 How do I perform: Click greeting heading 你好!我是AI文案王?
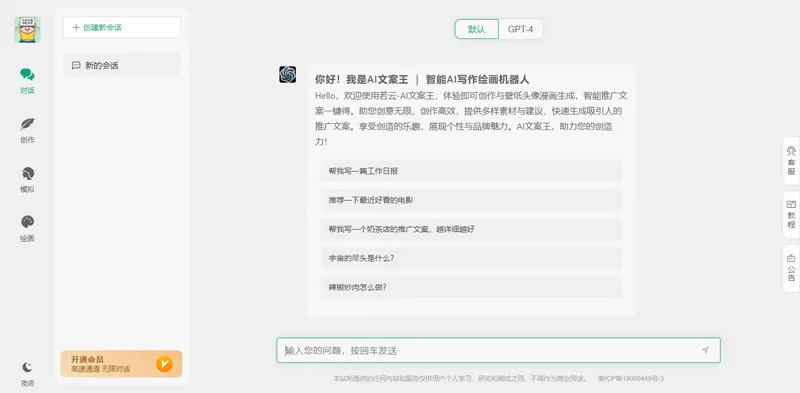point(362,80)
